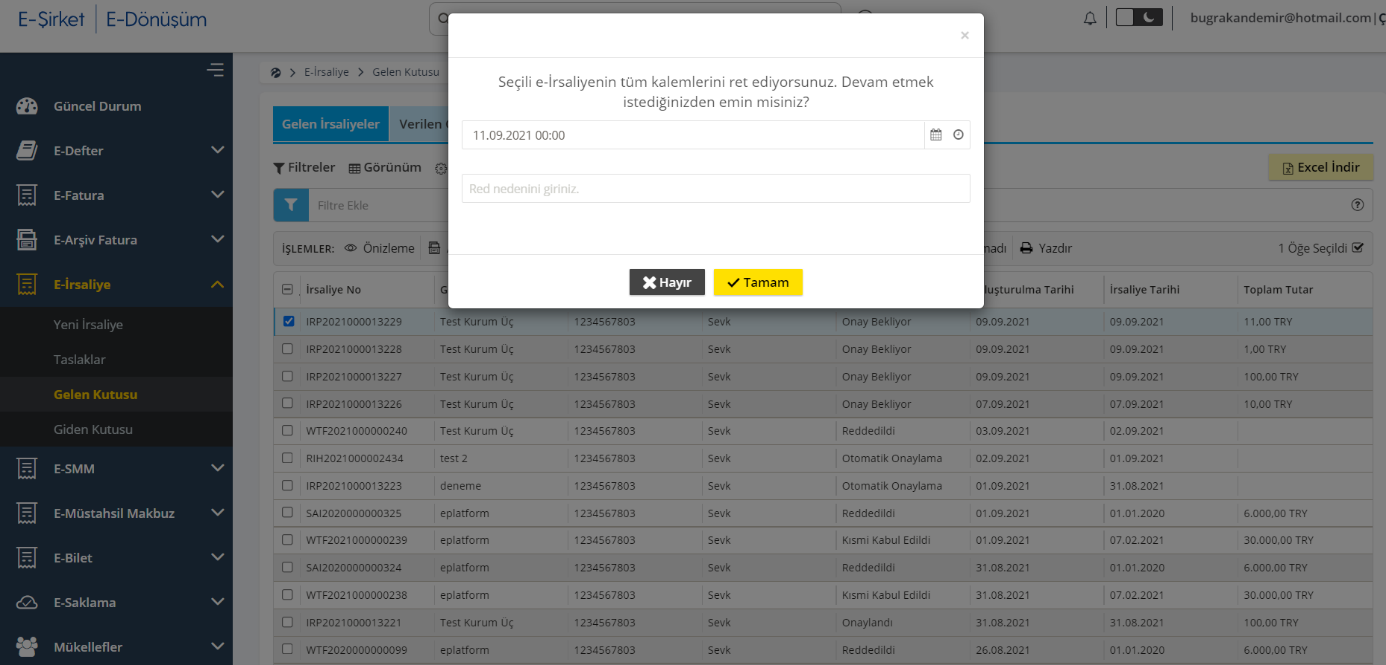Confirm rejection with Tamam button
The image size is (1386, 665).
[758, 282]
